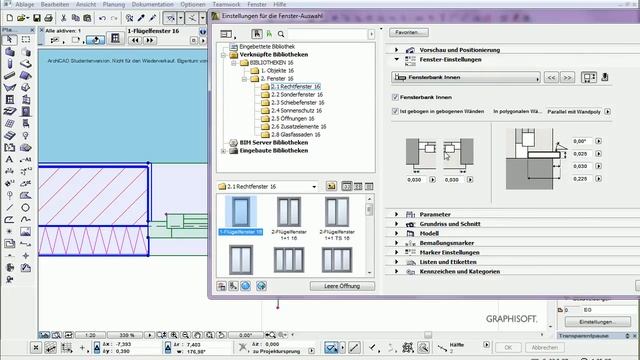Select the 1-Flügelfenster 16 thumbnail
Screen dimensions: 640x360
click(x=240, y=215)
